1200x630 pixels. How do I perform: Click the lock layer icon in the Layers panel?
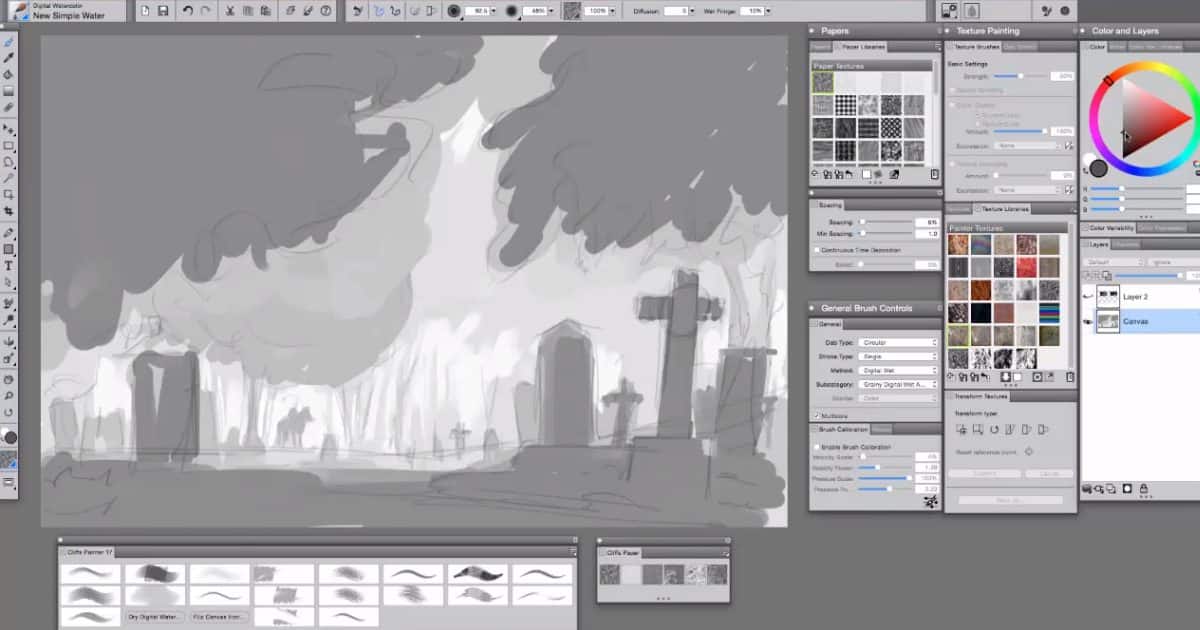(1143, 489)
